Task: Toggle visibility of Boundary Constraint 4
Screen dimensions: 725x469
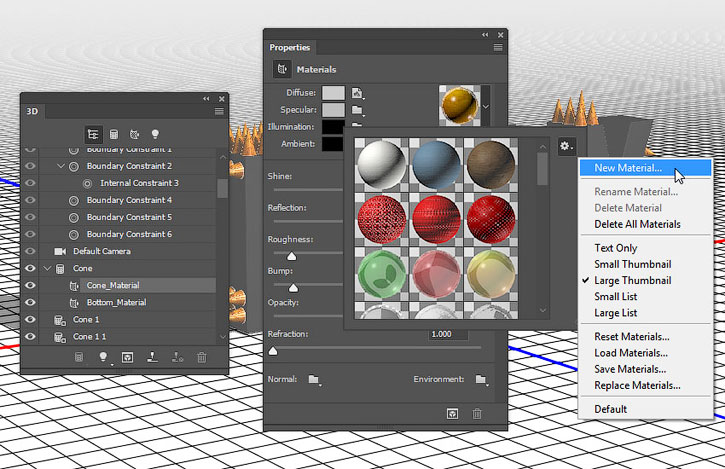Action: [x=30, y=200]
